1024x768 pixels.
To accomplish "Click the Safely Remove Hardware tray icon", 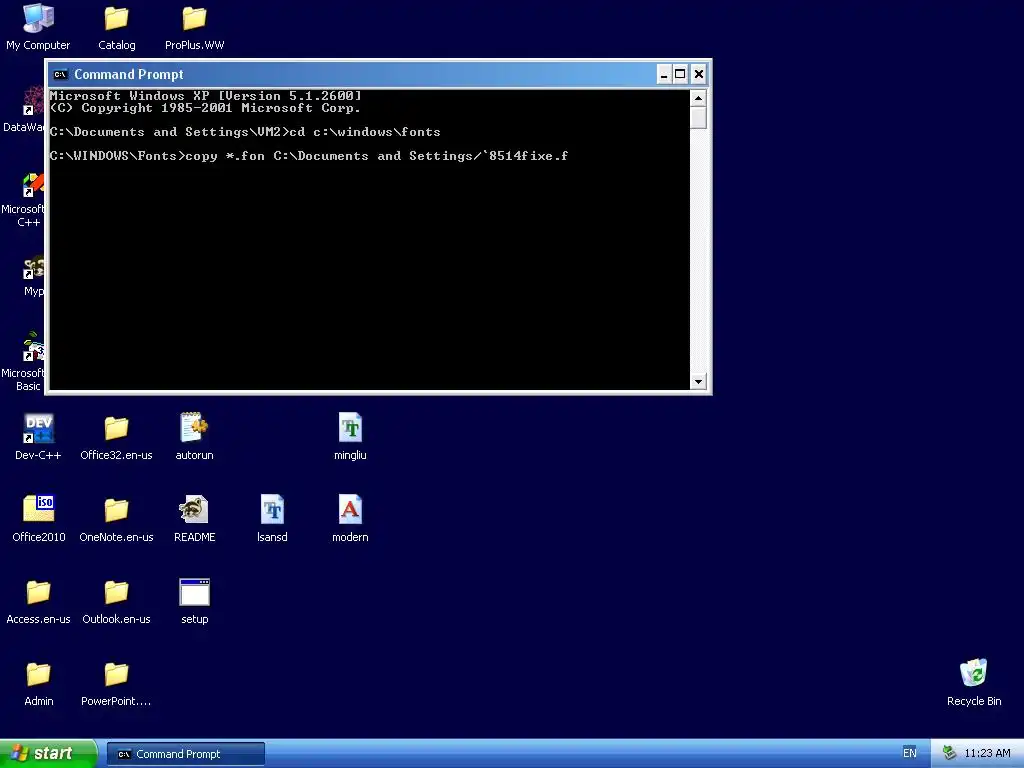I will tap(949, 753).
